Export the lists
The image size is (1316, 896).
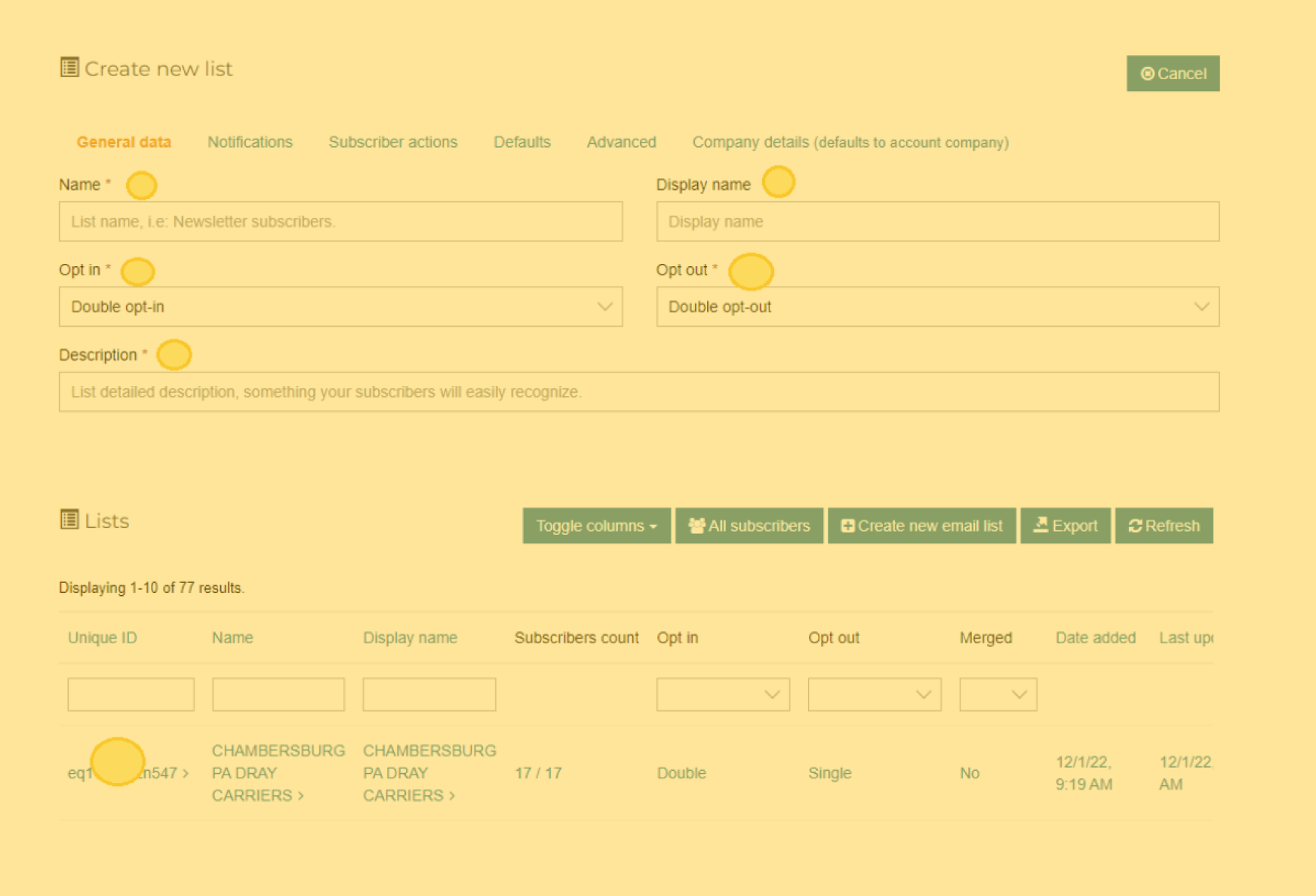[1065, 526]
